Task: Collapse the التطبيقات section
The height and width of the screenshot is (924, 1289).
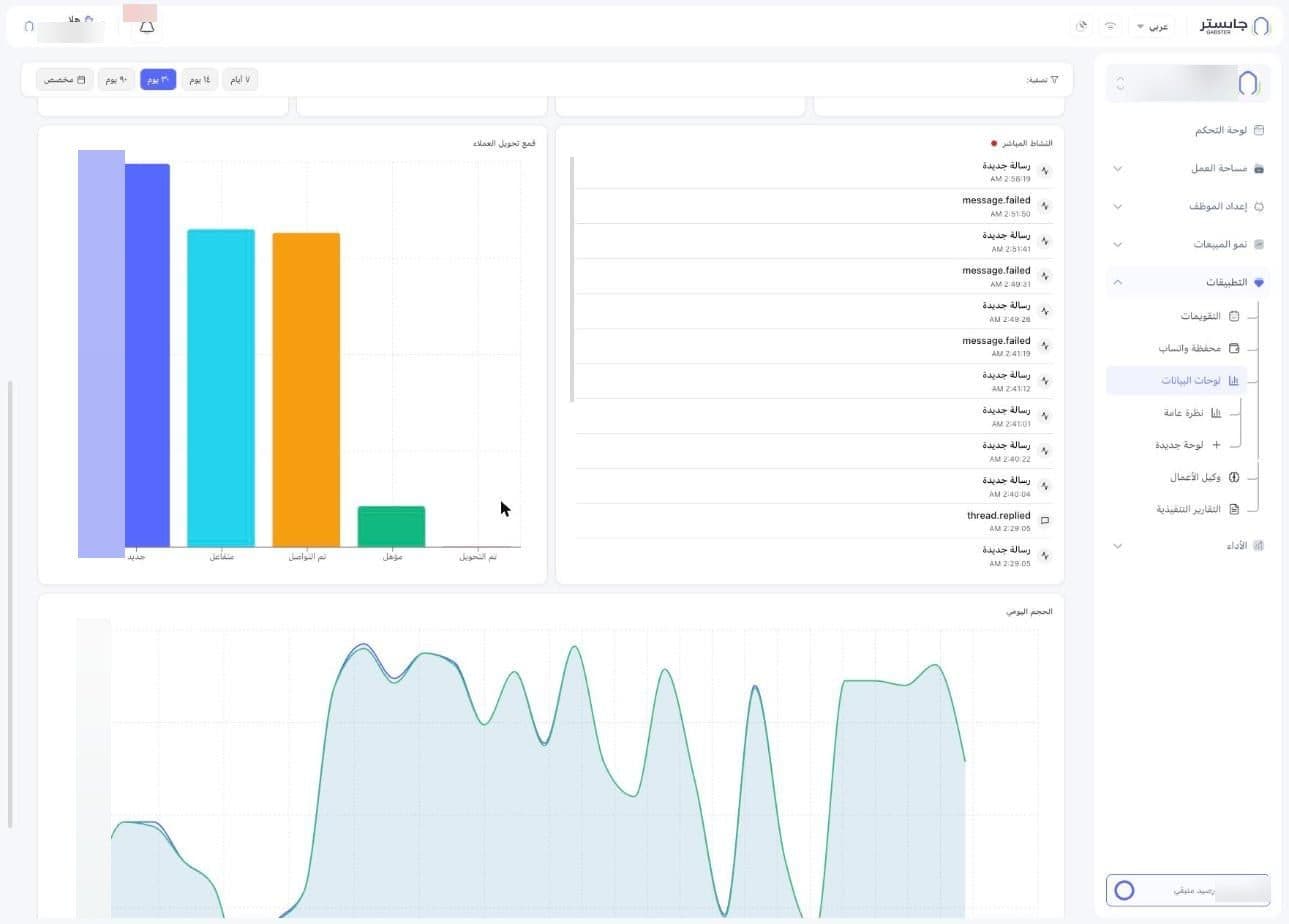Action: point(1118,283)
